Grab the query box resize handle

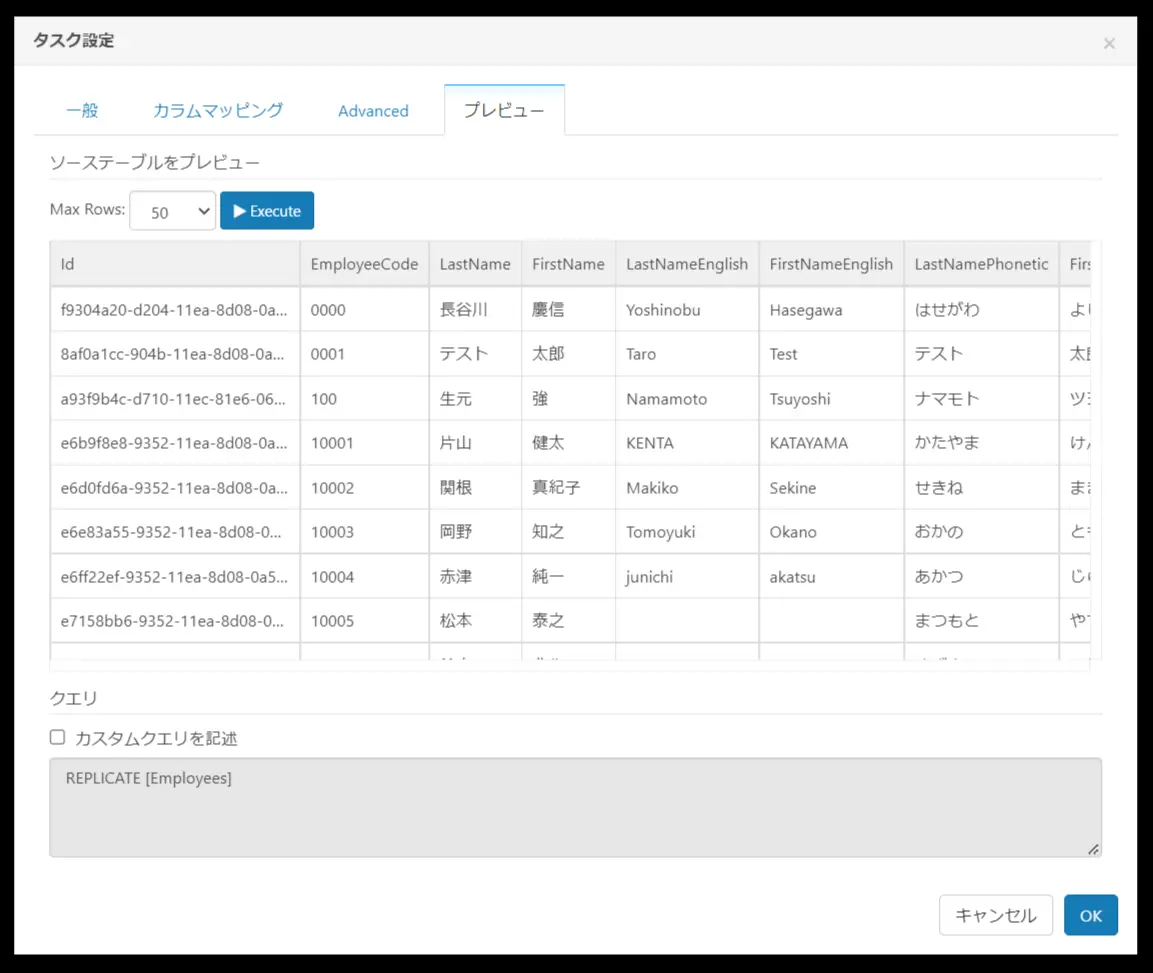pyautogui.click(x=1093, y=849)
